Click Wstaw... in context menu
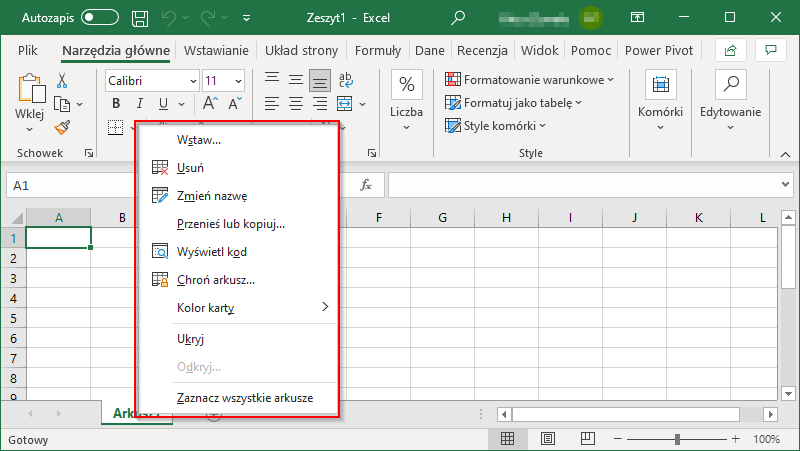This screenshot has width=800, height=451. pos(237,140)
